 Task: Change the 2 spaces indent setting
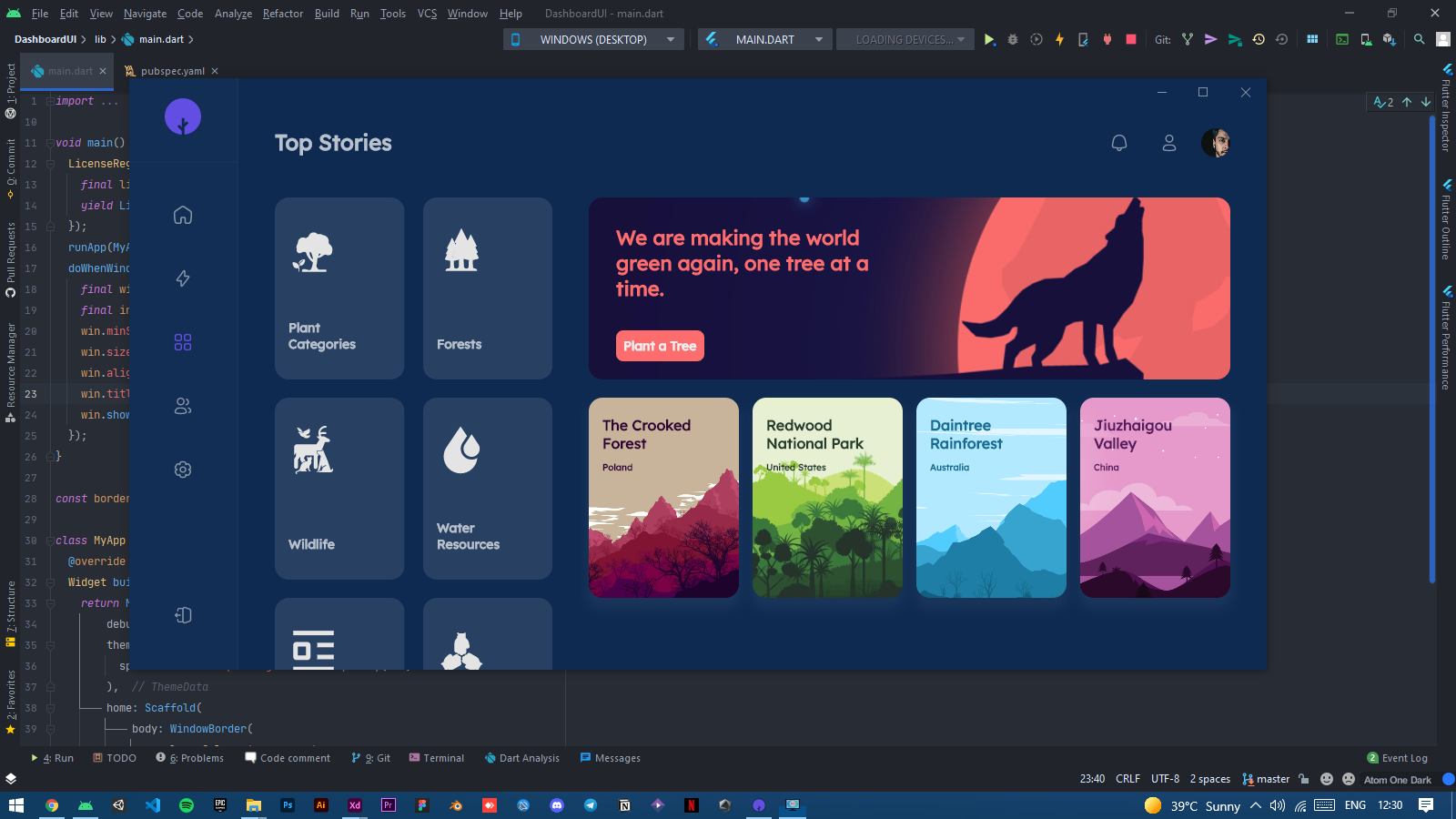click(x=1209, y=779)
